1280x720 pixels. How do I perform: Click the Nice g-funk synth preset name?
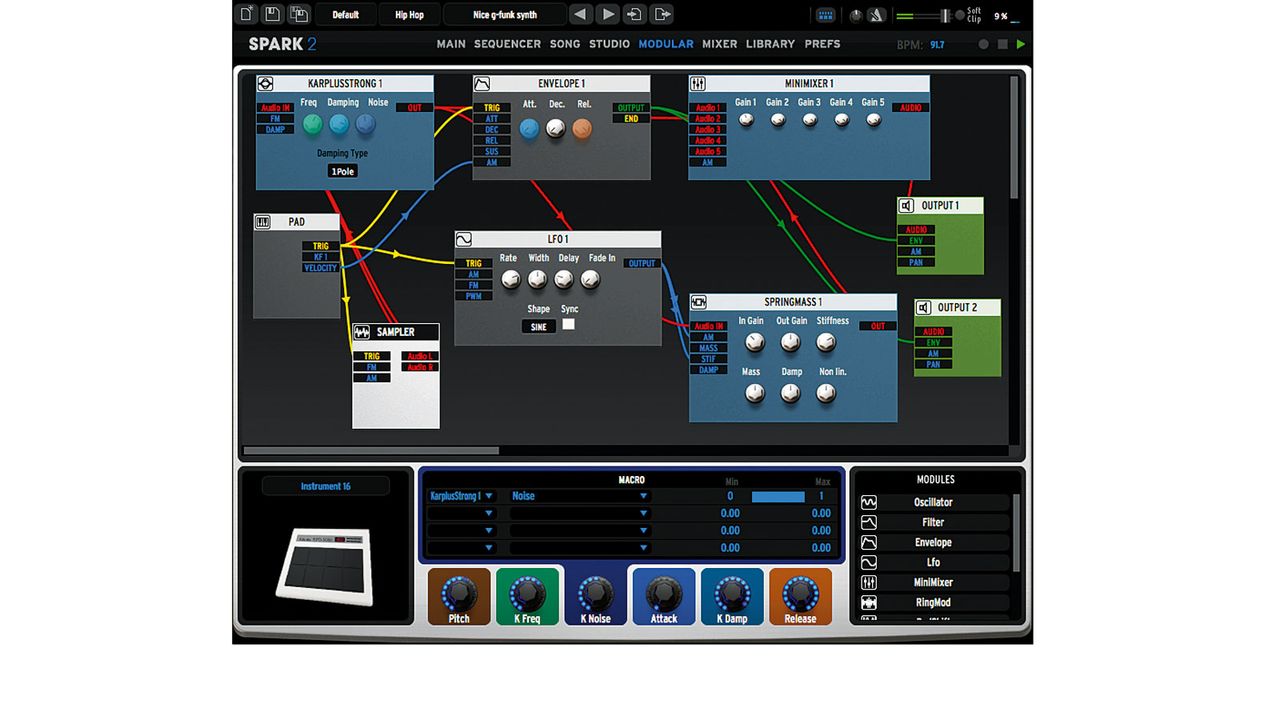[x=505, y=15]
